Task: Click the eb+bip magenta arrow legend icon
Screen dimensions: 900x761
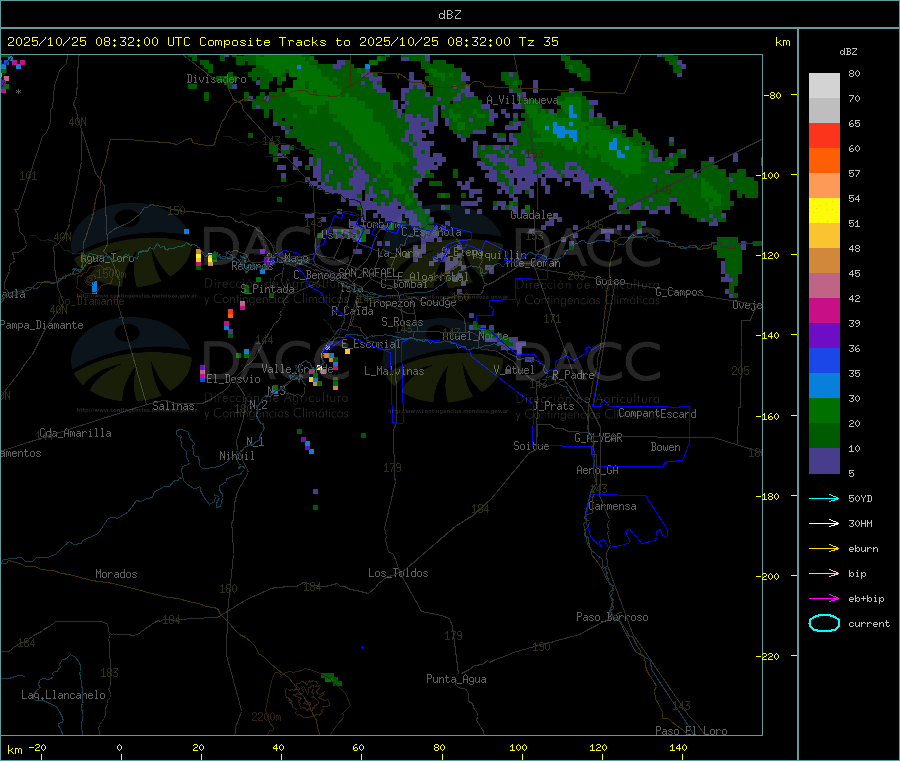Action: 824,599
